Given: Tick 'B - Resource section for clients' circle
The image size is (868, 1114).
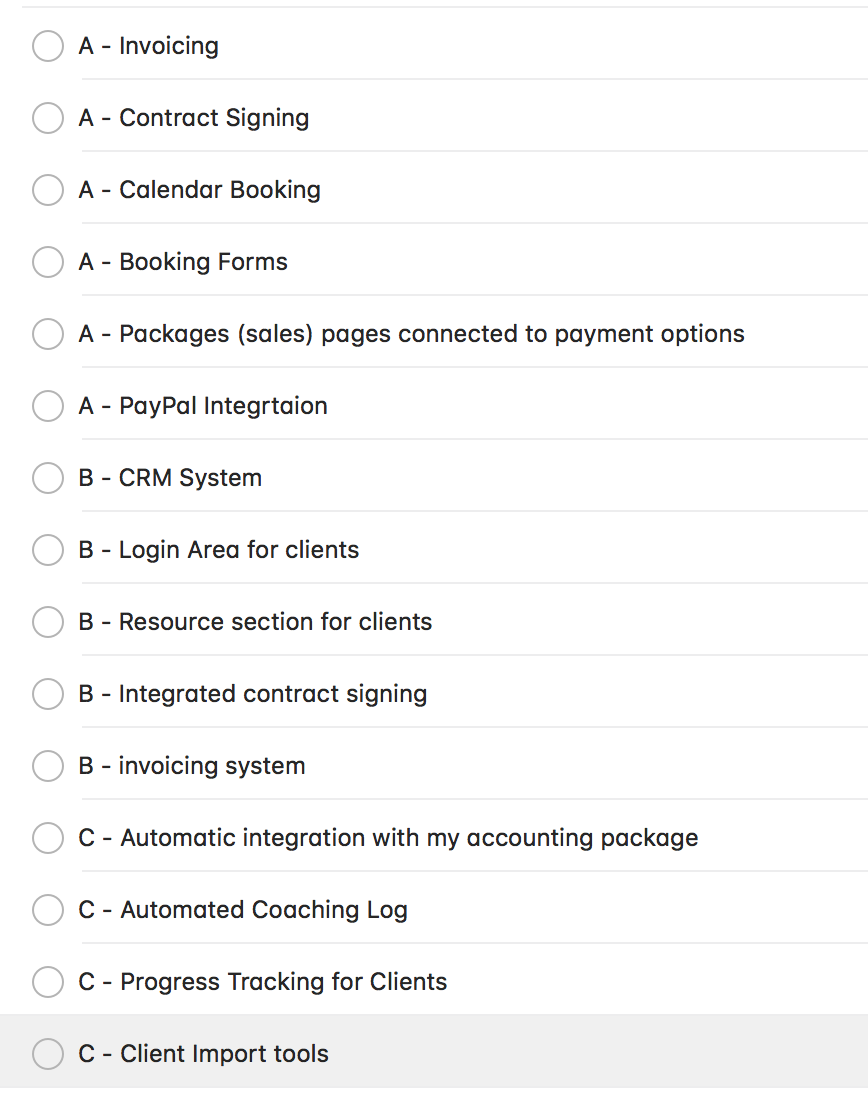Looking at the screenshot, I should point(48,622).
